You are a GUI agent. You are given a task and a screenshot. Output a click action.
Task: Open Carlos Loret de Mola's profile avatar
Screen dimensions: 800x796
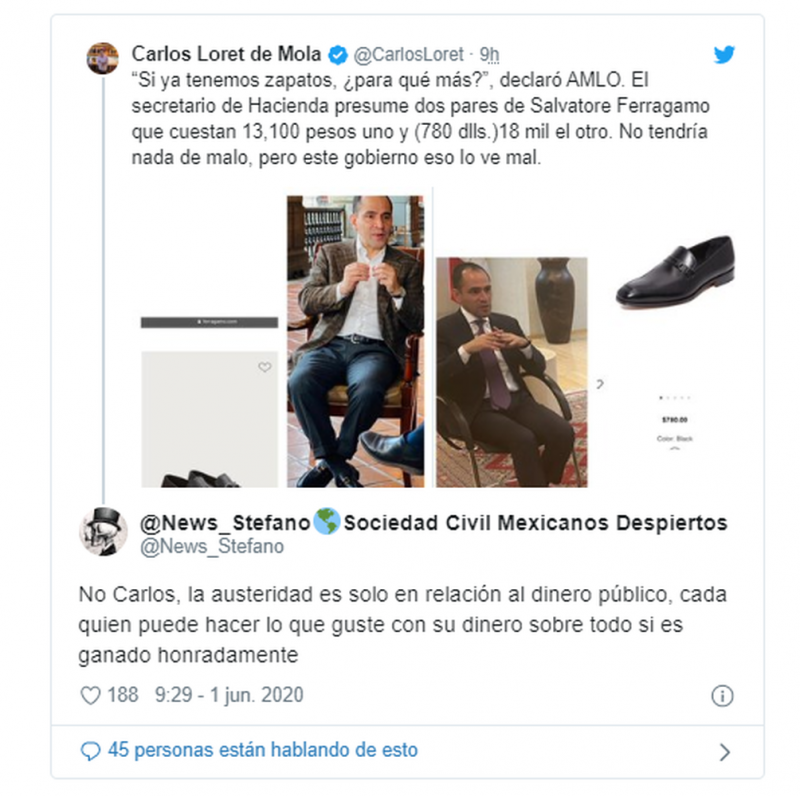point(103,58)
